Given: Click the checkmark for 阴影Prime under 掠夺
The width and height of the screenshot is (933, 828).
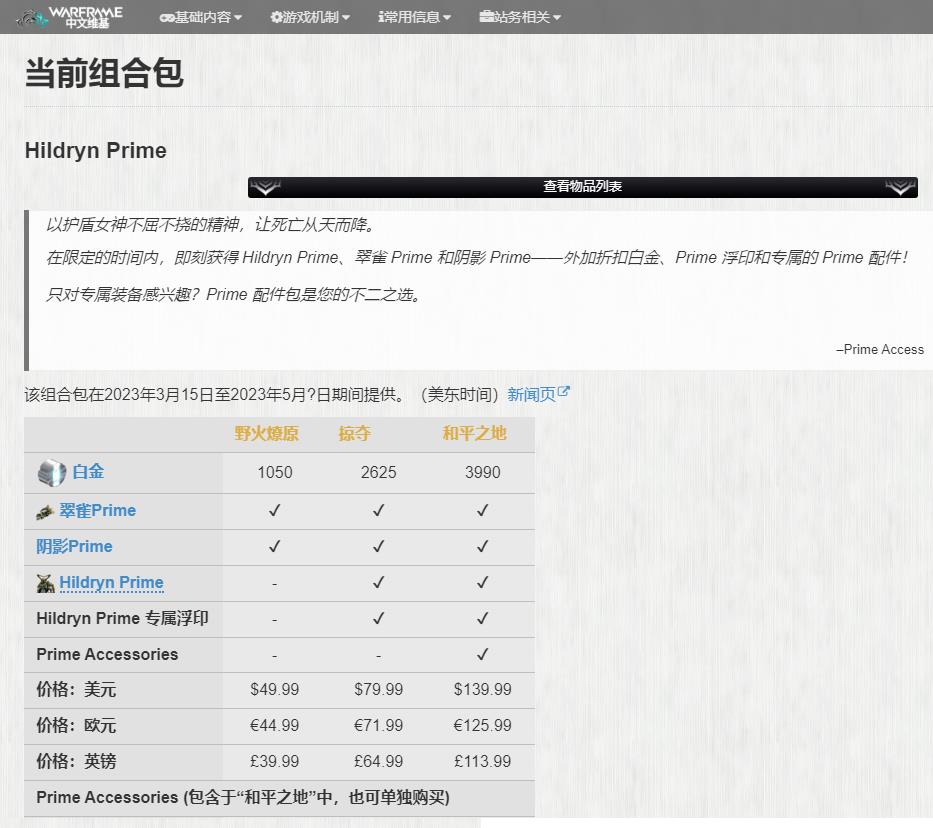Looking at the screenshot, I should (378, 546).
